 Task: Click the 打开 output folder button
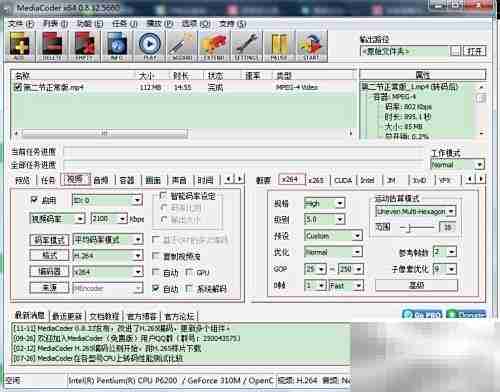(474, 51)
